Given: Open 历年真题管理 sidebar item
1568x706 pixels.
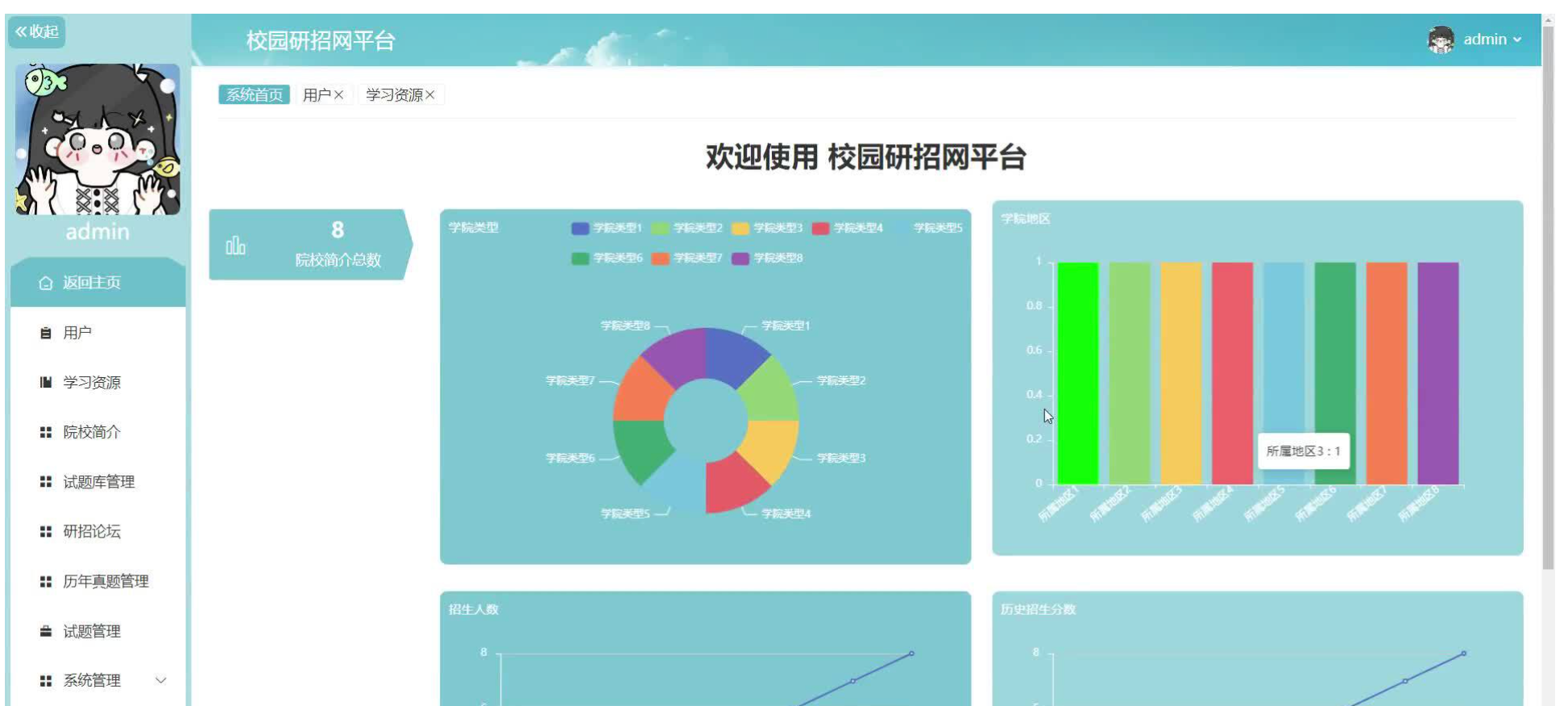Looking at the screenshot, I should pos(97,581).
